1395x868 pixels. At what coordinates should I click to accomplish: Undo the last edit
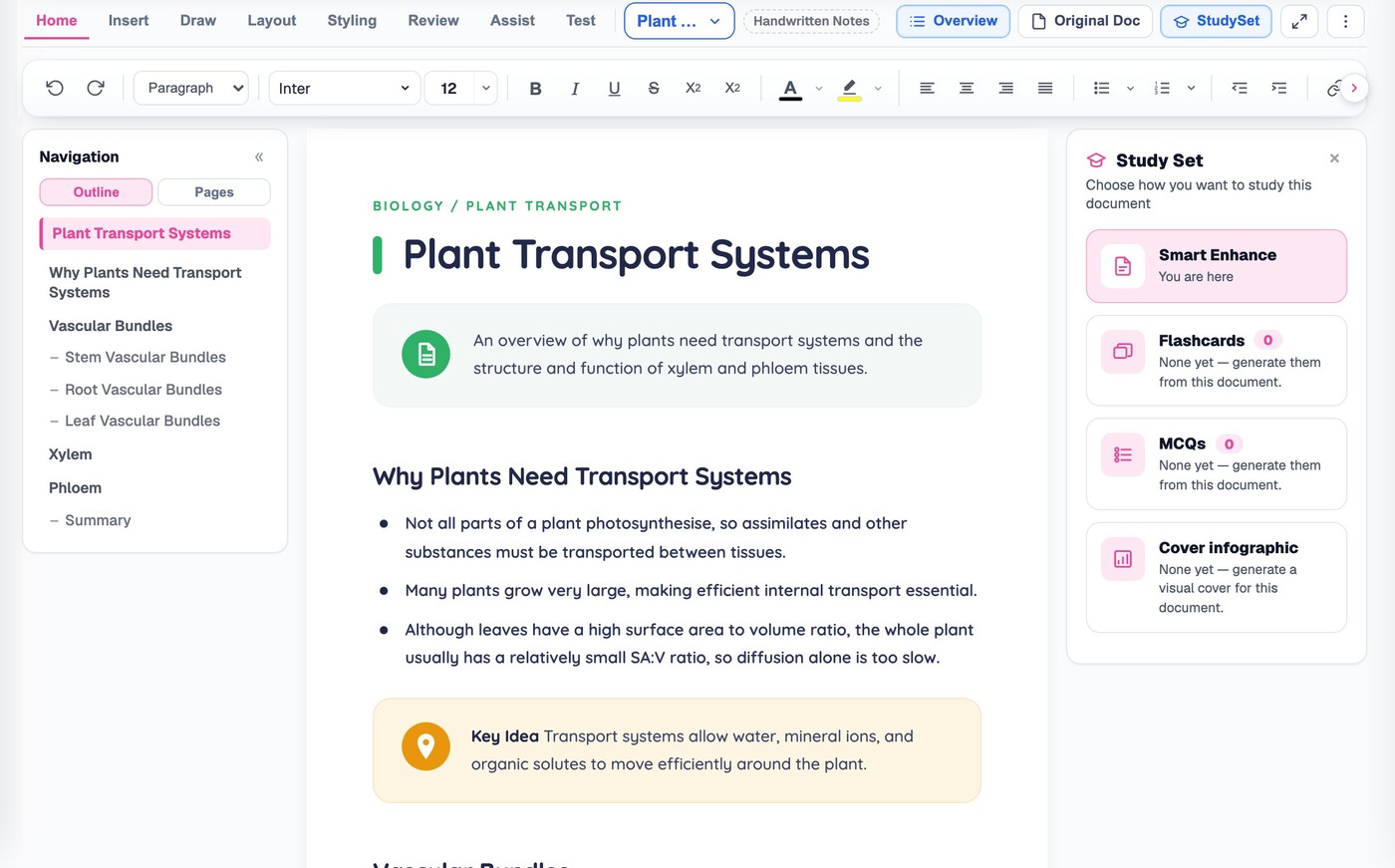click(55, 88)
